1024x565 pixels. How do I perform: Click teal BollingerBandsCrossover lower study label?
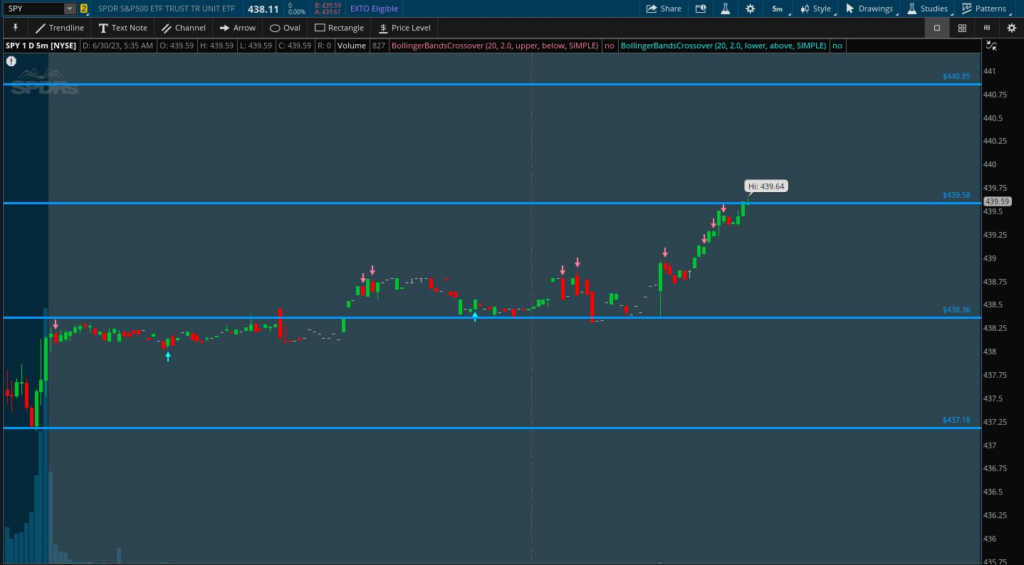coord(724,46)
